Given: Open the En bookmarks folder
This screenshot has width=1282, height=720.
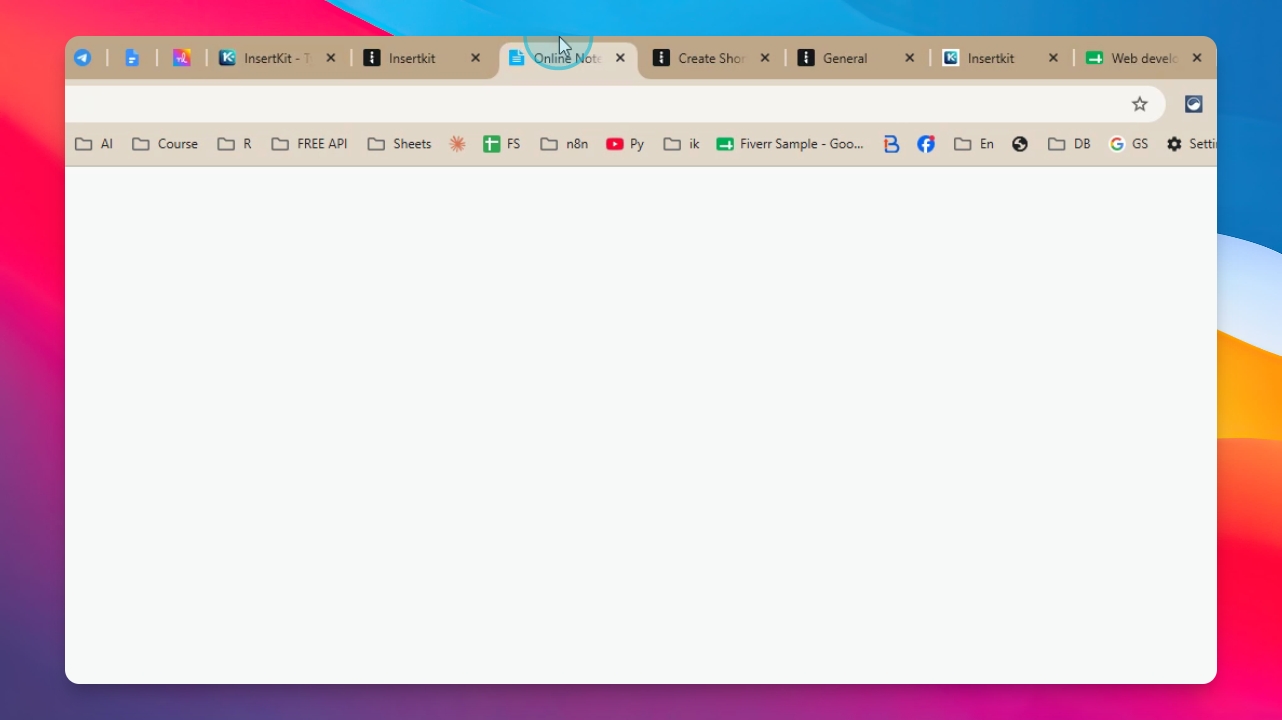Looking at the screenshot, I should point(974,144).
